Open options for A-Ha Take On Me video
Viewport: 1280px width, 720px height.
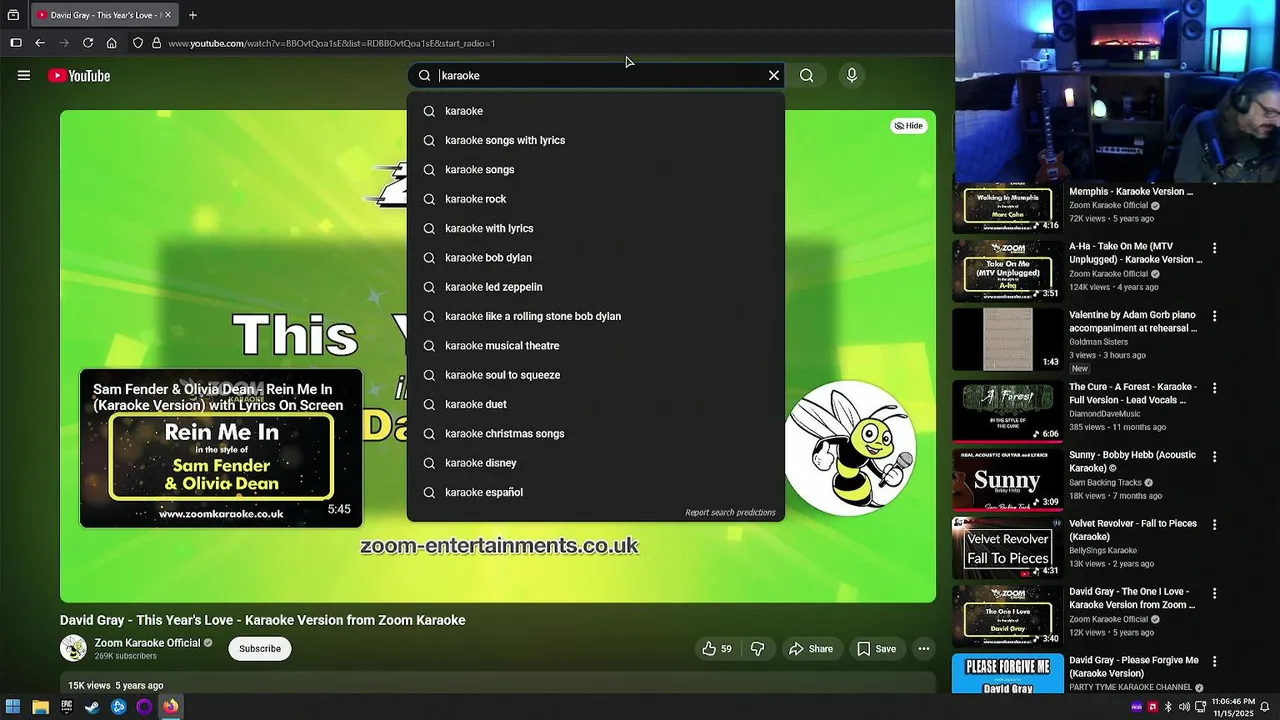[x=1215, y=248]
